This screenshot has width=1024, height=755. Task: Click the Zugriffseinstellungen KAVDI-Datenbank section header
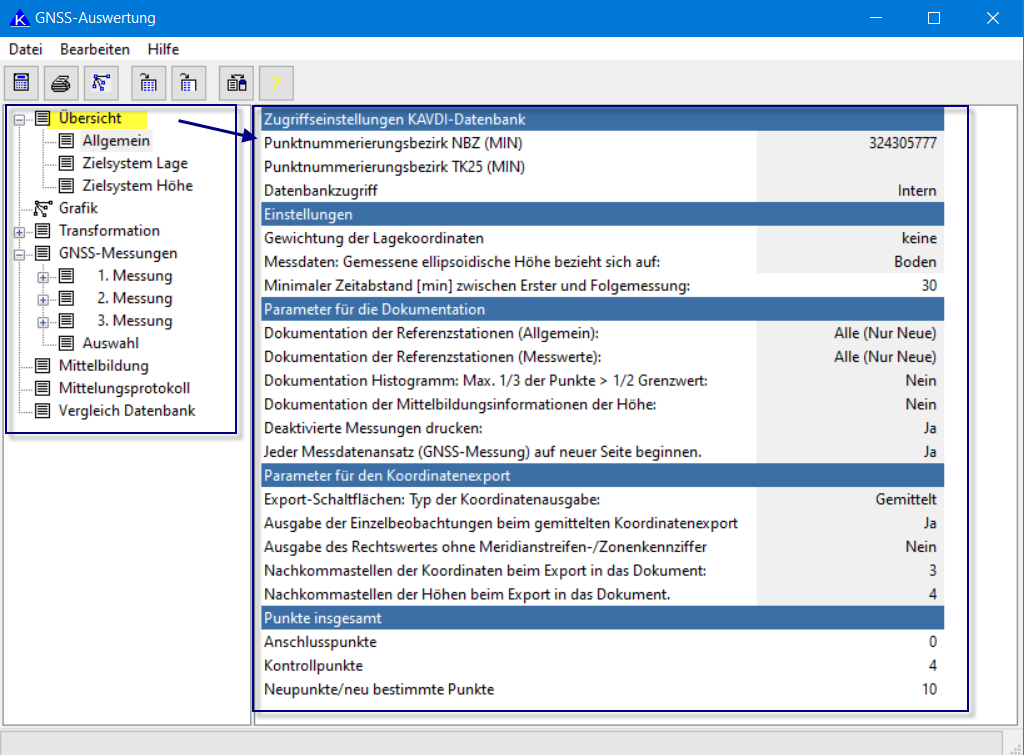tap(603, 120)
